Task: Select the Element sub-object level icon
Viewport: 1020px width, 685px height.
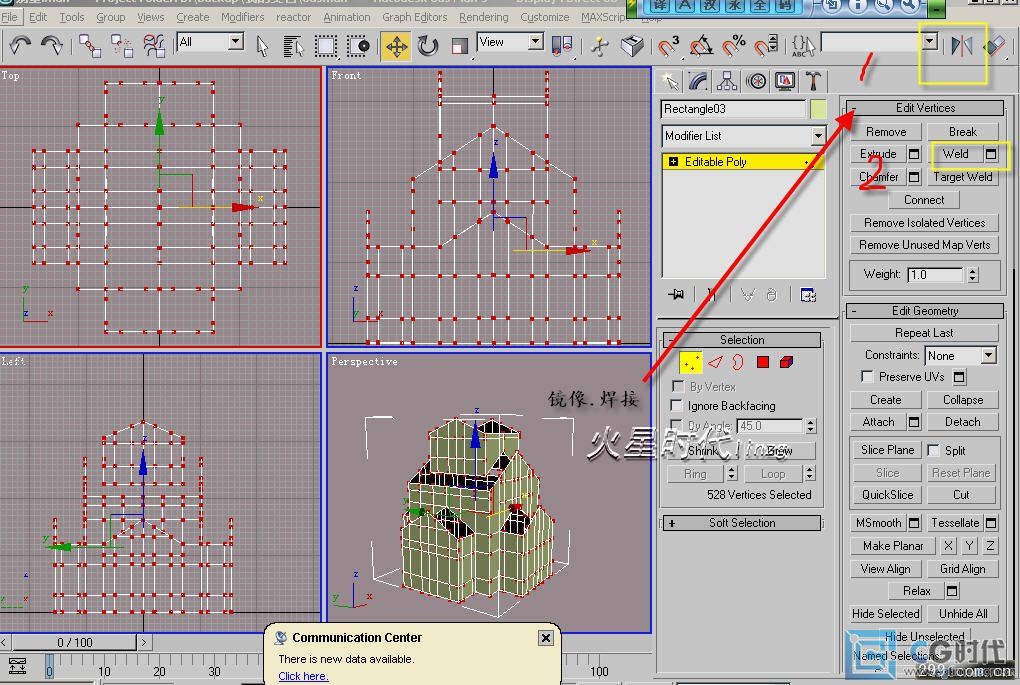Action: 786,362
